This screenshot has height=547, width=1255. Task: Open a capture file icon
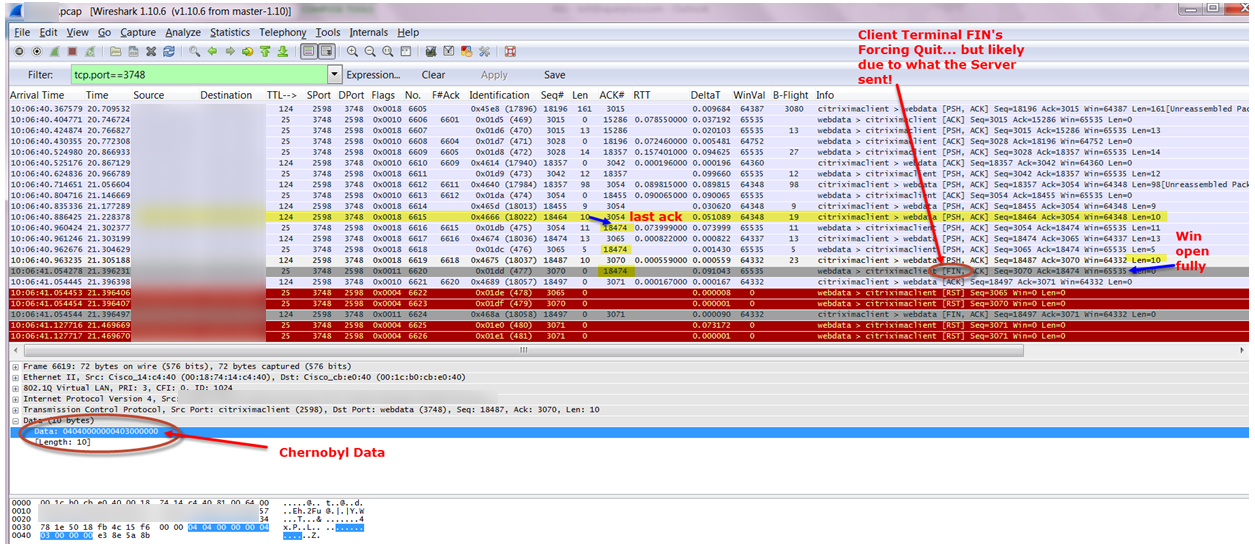tap(115, 51)
